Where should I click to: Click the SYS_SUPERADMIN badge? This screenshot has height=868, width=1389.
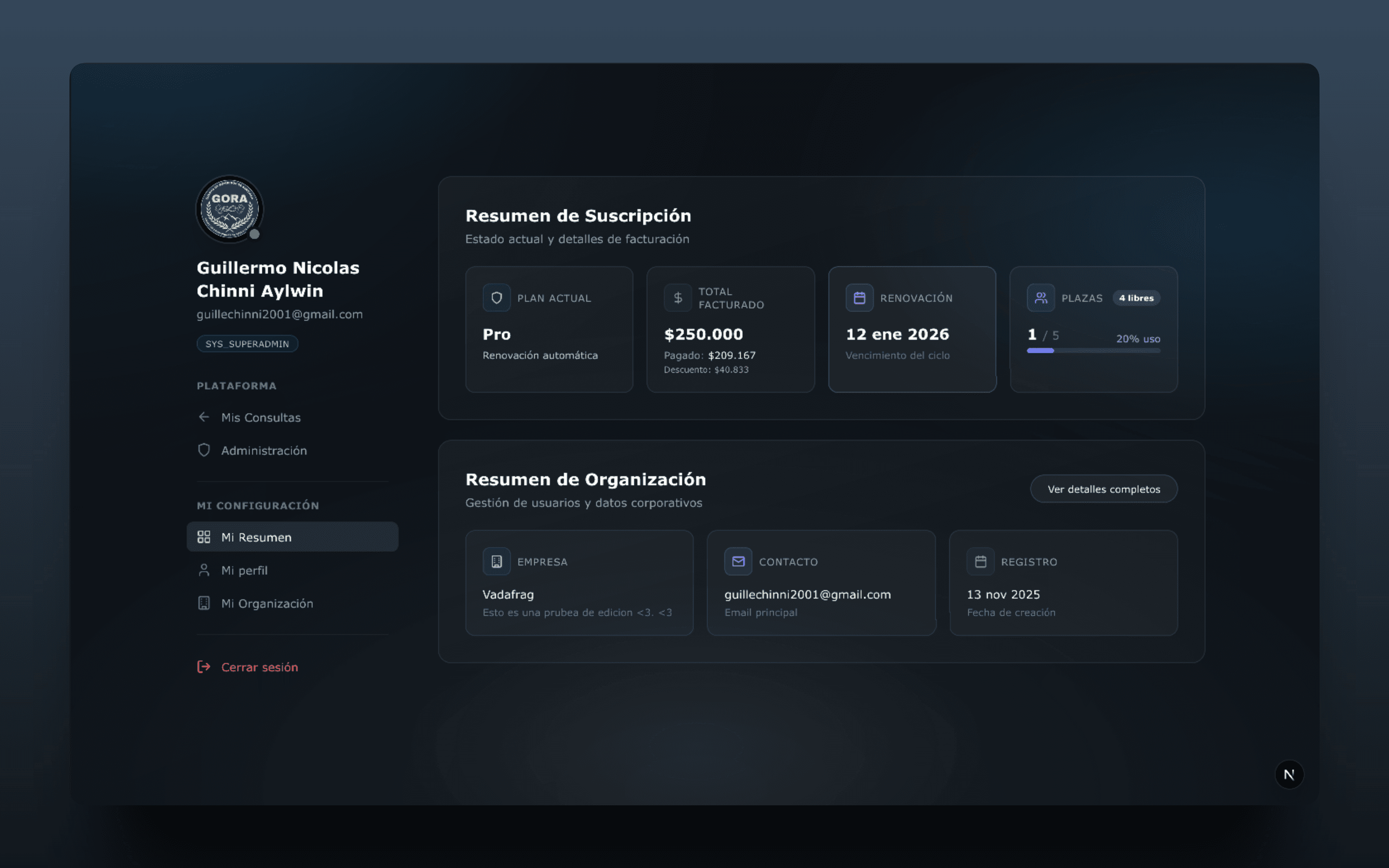(247, 343)
